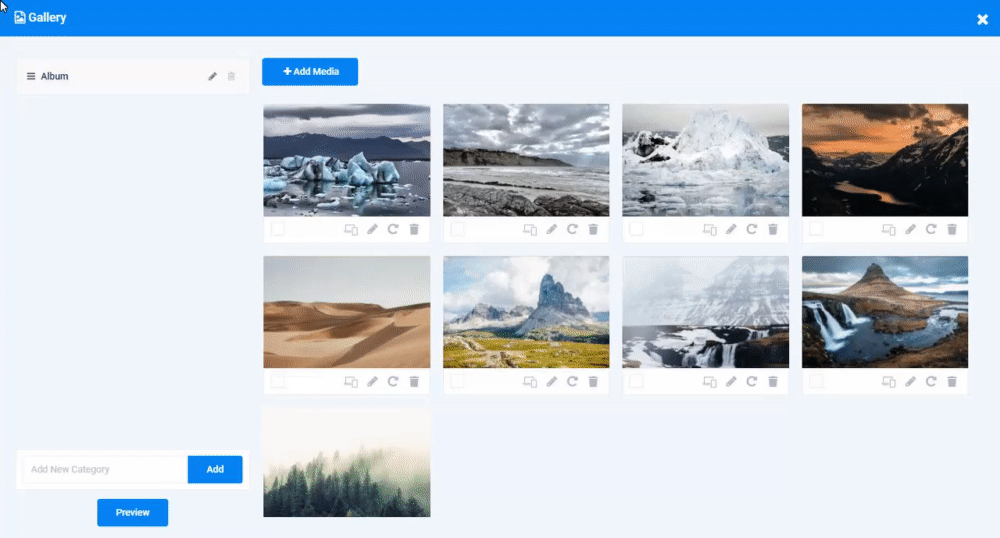This screenshot has height=538, width=1000.
Task: Tick the checkbox under the grey rocky shore image
Action: 457,229
